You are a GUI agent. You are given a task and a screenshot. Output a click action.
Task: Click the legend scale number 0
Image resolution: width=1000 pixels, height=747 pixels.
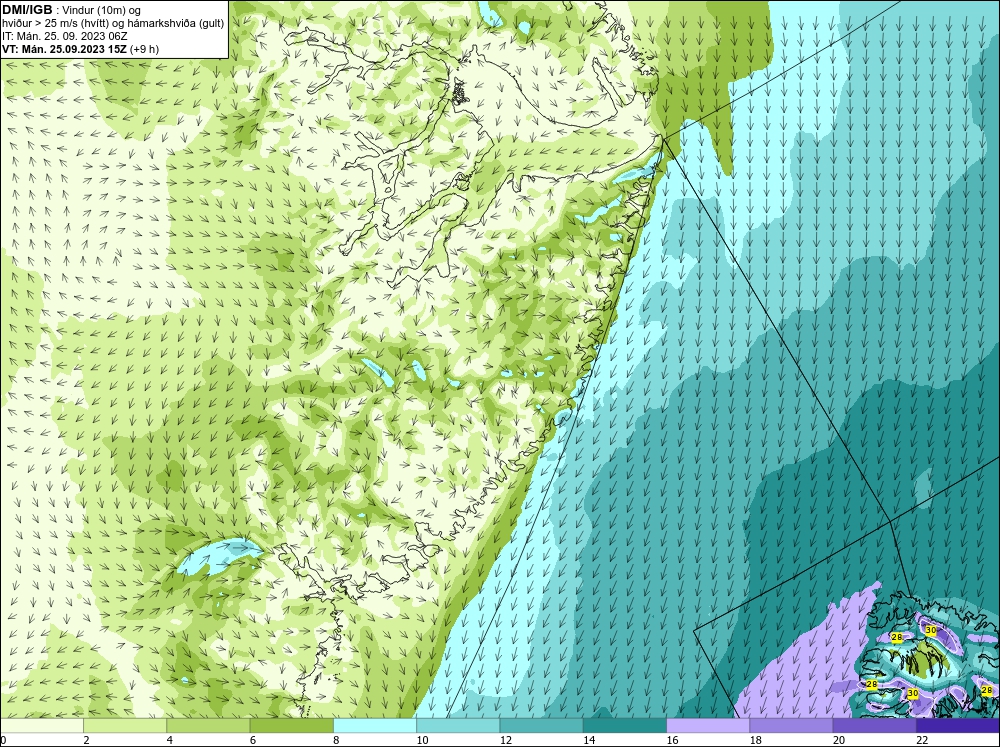click(x=3, y=740)
